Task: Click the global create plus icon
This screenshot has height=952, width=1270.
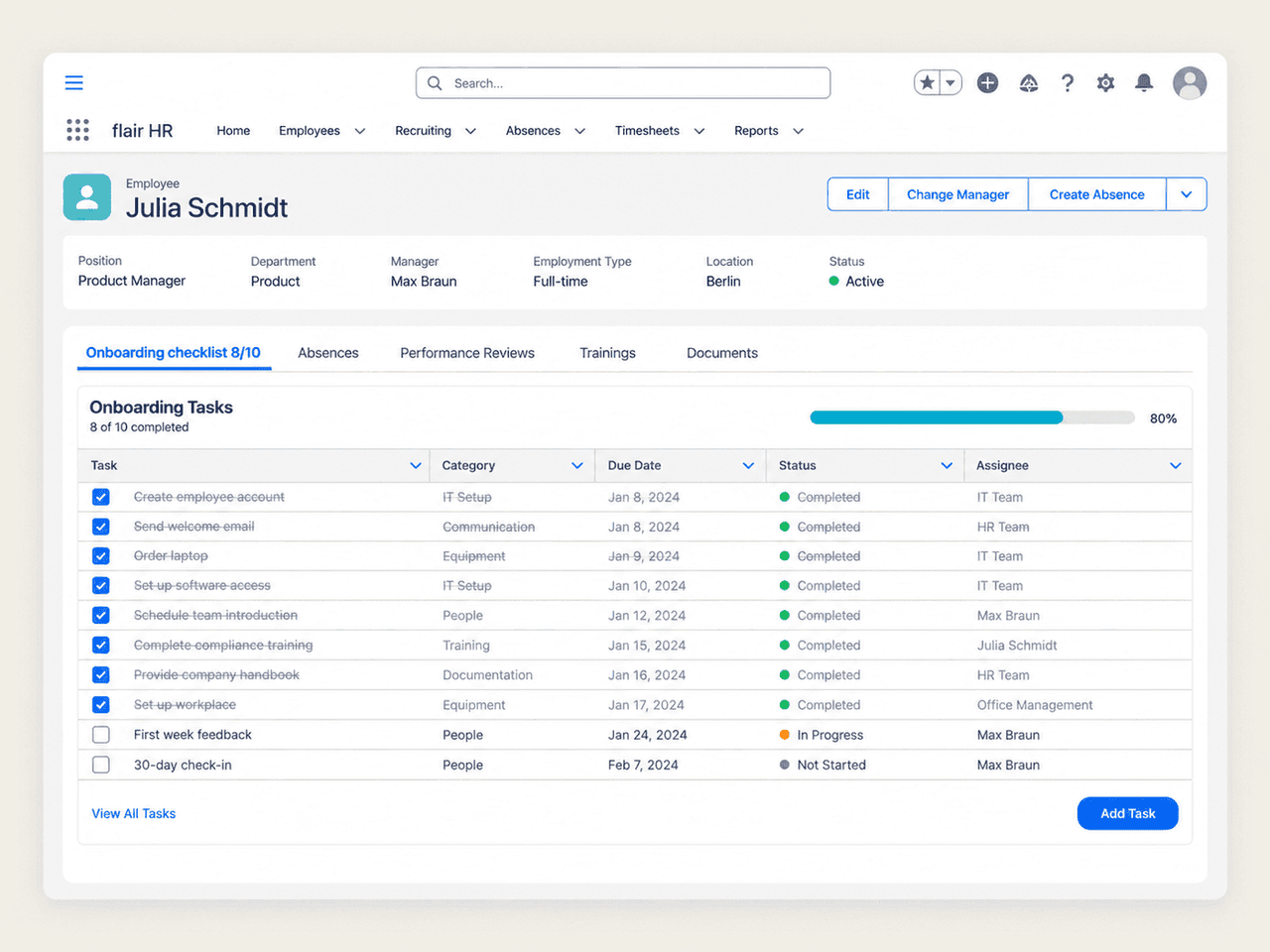Action: tap(987, 83)
